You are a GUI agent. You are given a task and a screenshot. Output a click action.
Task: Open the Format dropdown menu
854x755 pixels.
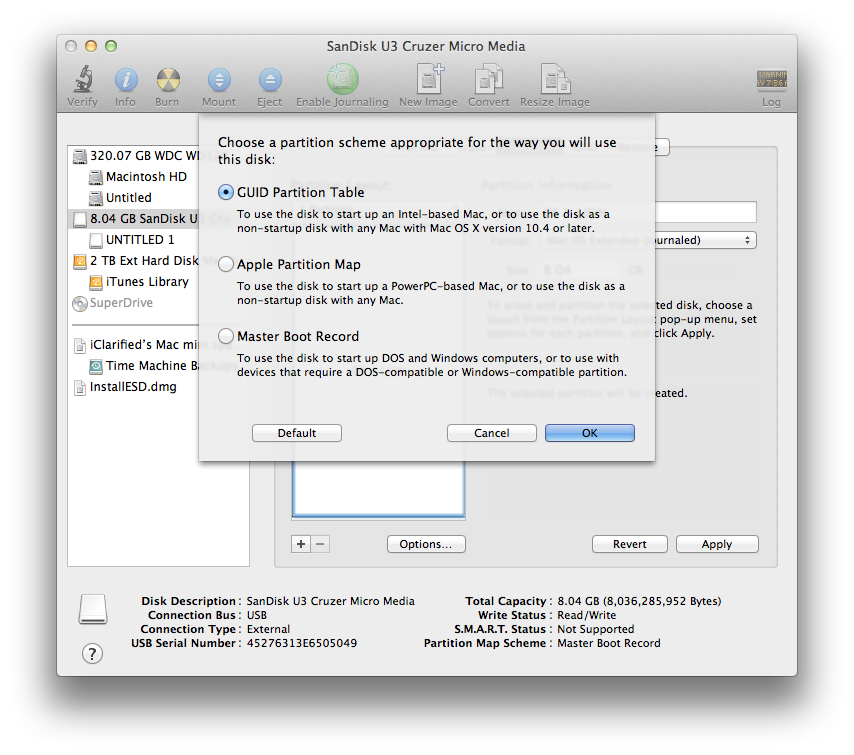pyautogui.click(x=705, y=240)
